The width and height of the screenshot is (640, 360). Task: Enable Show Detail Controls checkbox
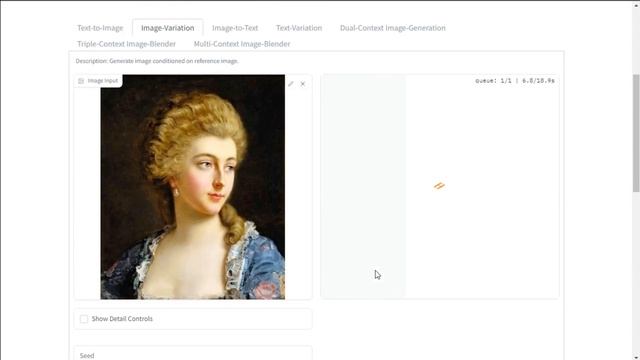(84, 319)
